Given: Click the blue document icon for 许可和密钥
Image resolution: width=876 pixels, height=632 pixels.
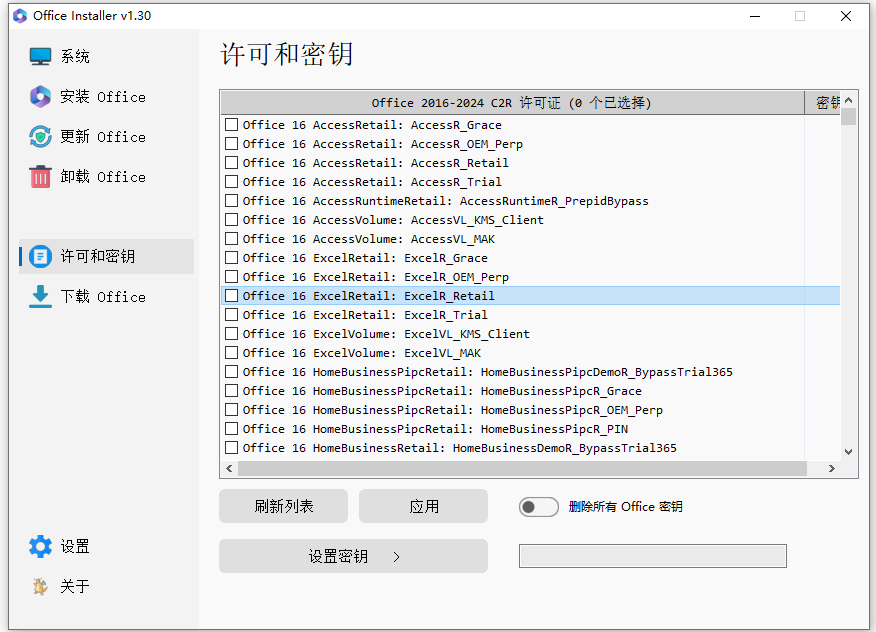Looking at the screenshot, I should pos(40,256).
